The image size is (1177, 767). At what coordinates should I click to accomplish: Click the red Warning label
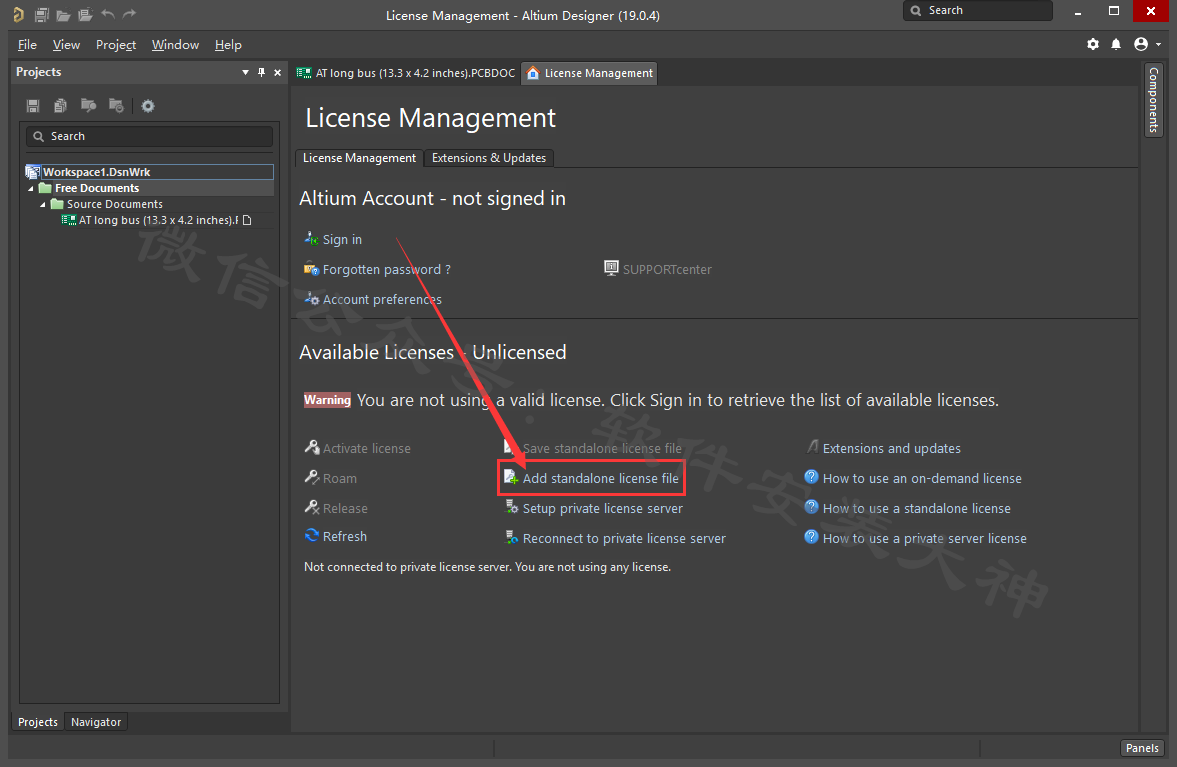coord(327,400)
